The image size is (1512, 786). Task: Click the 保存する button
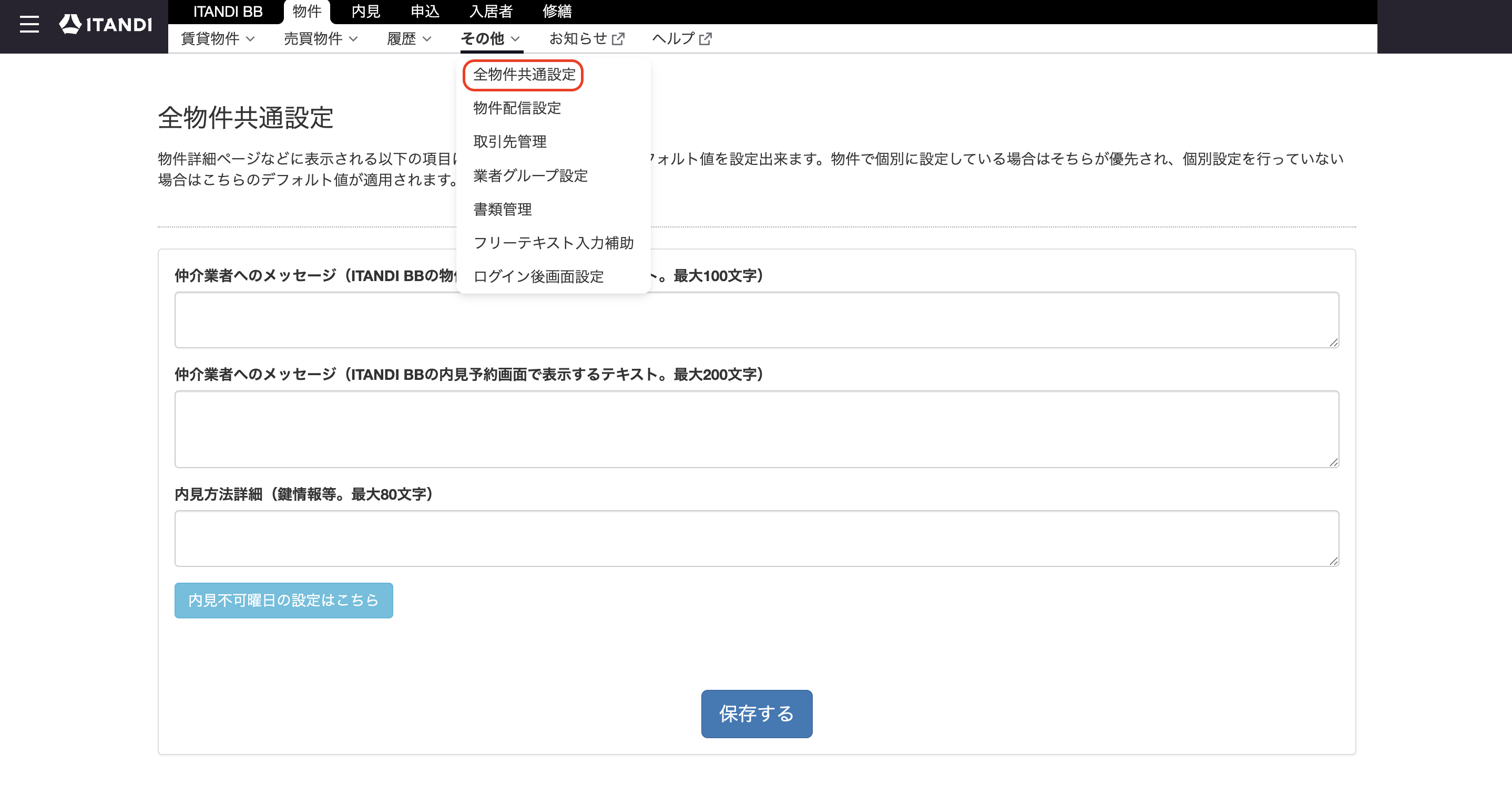(757, 714)
